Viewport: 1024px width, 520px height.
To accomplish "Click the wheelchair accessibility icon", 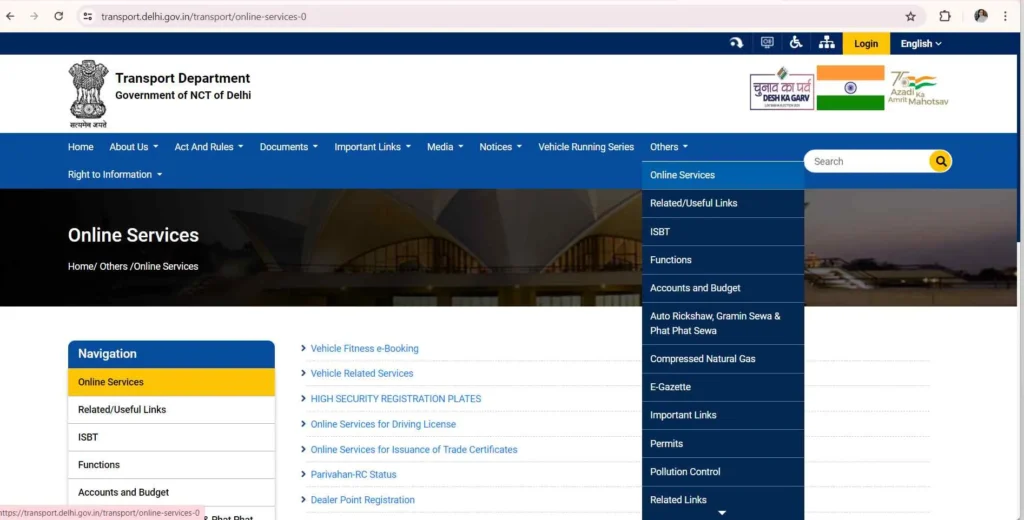I will point(796,43).
